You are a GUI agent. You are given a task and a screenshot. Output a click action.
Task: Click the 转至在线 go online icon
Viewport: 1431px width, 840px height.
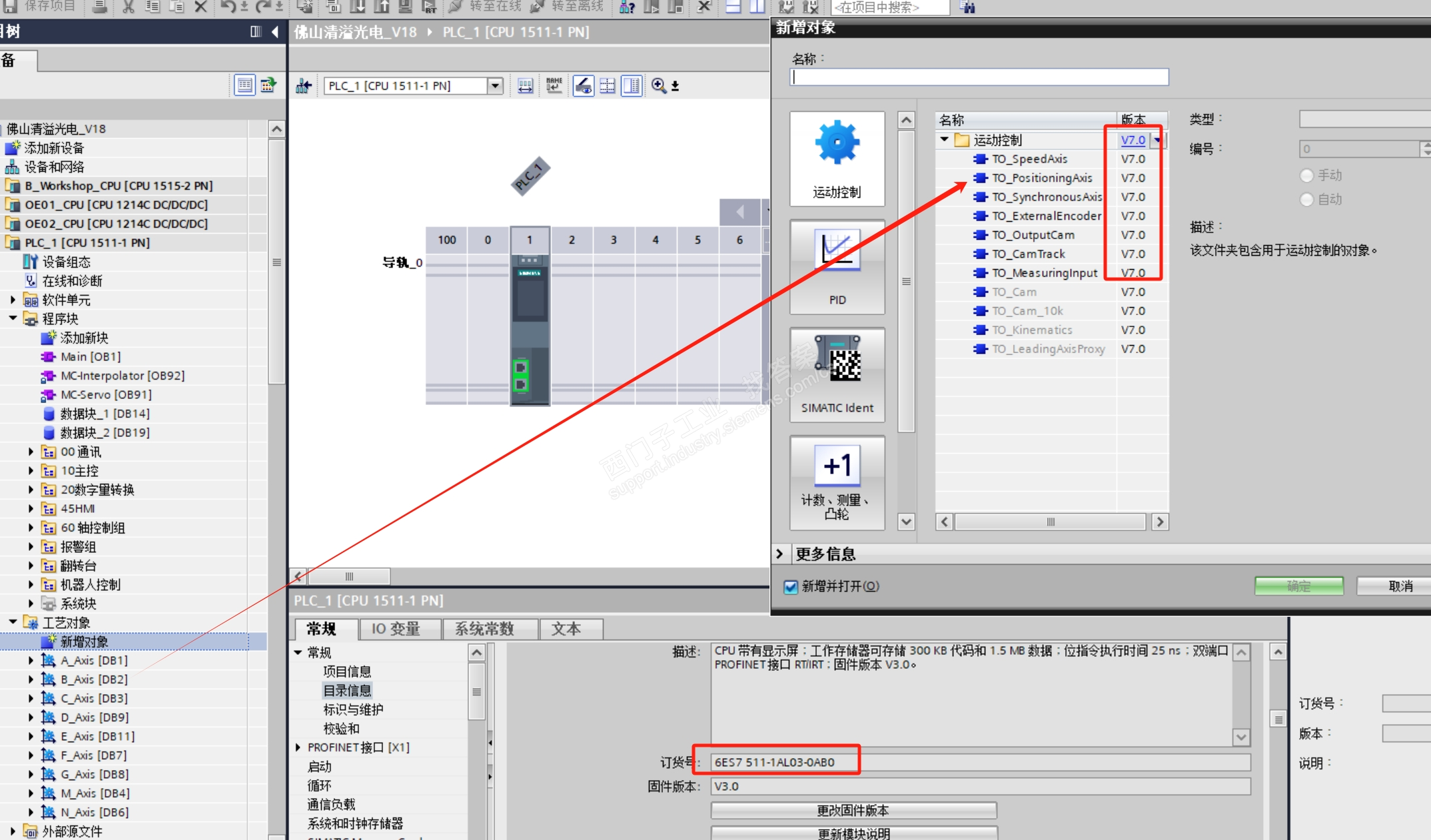(x=456, y=7)
